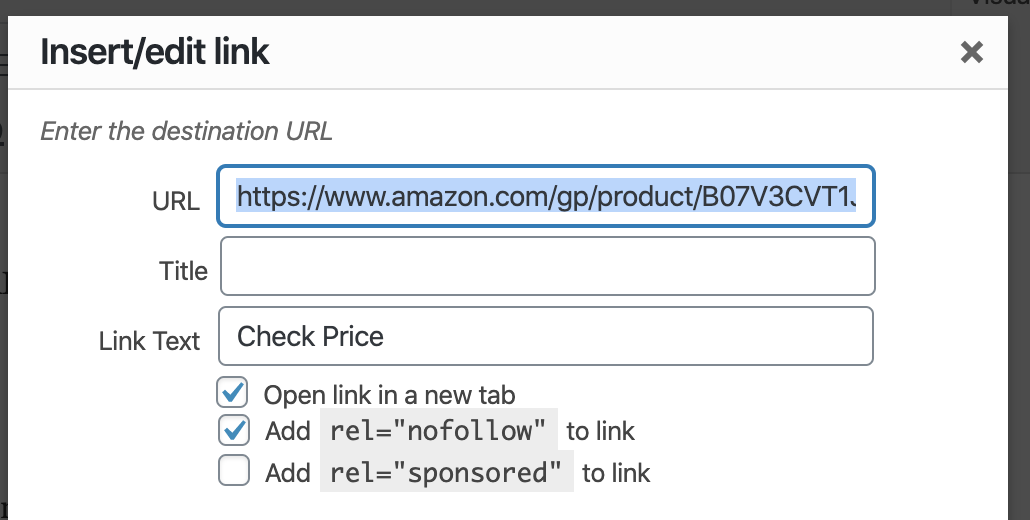Viewport: 1030px width, 520px height.
Task: Click "to link" text after nofollow
Action: (600, 432)
